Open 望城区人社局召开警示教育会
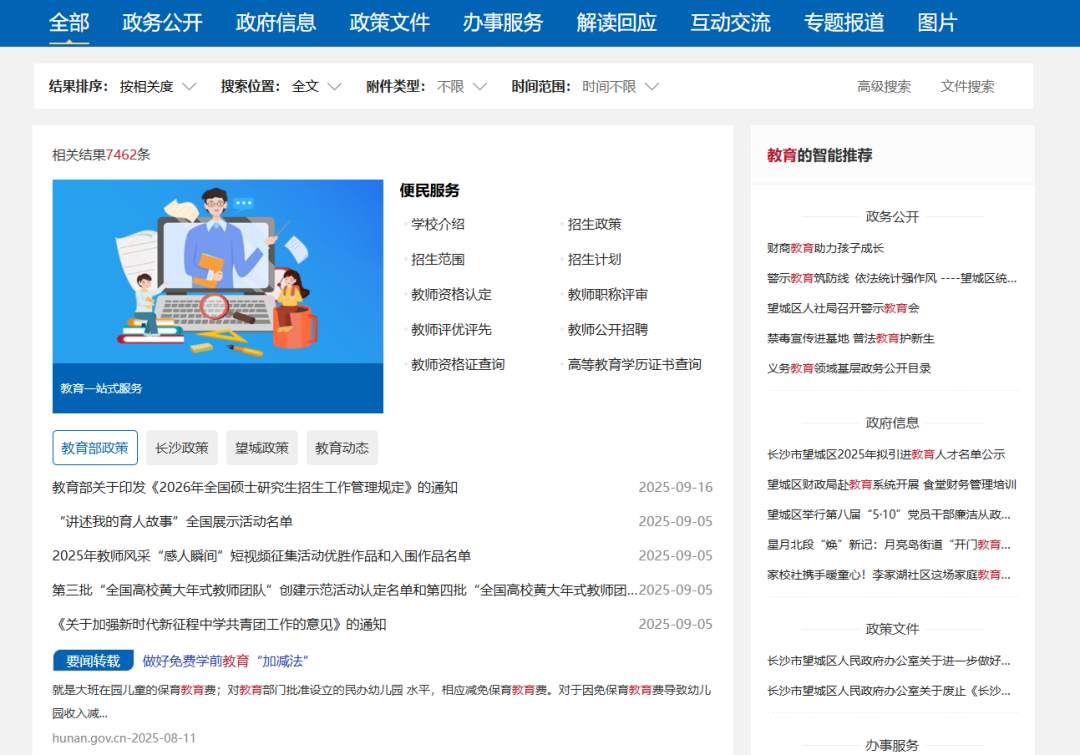The width and height of the screenshot is (1080, 755). pos(843,308)
